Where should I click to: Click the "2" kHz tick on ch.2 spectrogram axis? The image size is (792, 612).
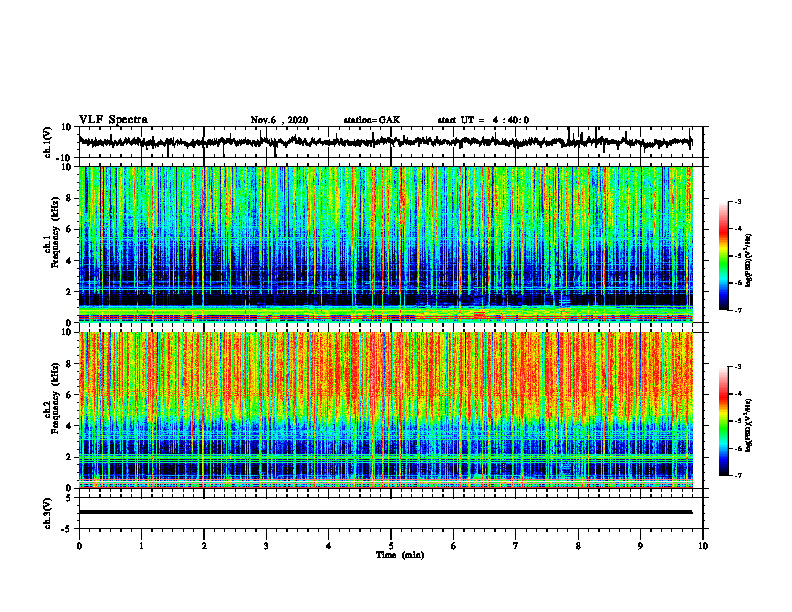coord(69,457)
